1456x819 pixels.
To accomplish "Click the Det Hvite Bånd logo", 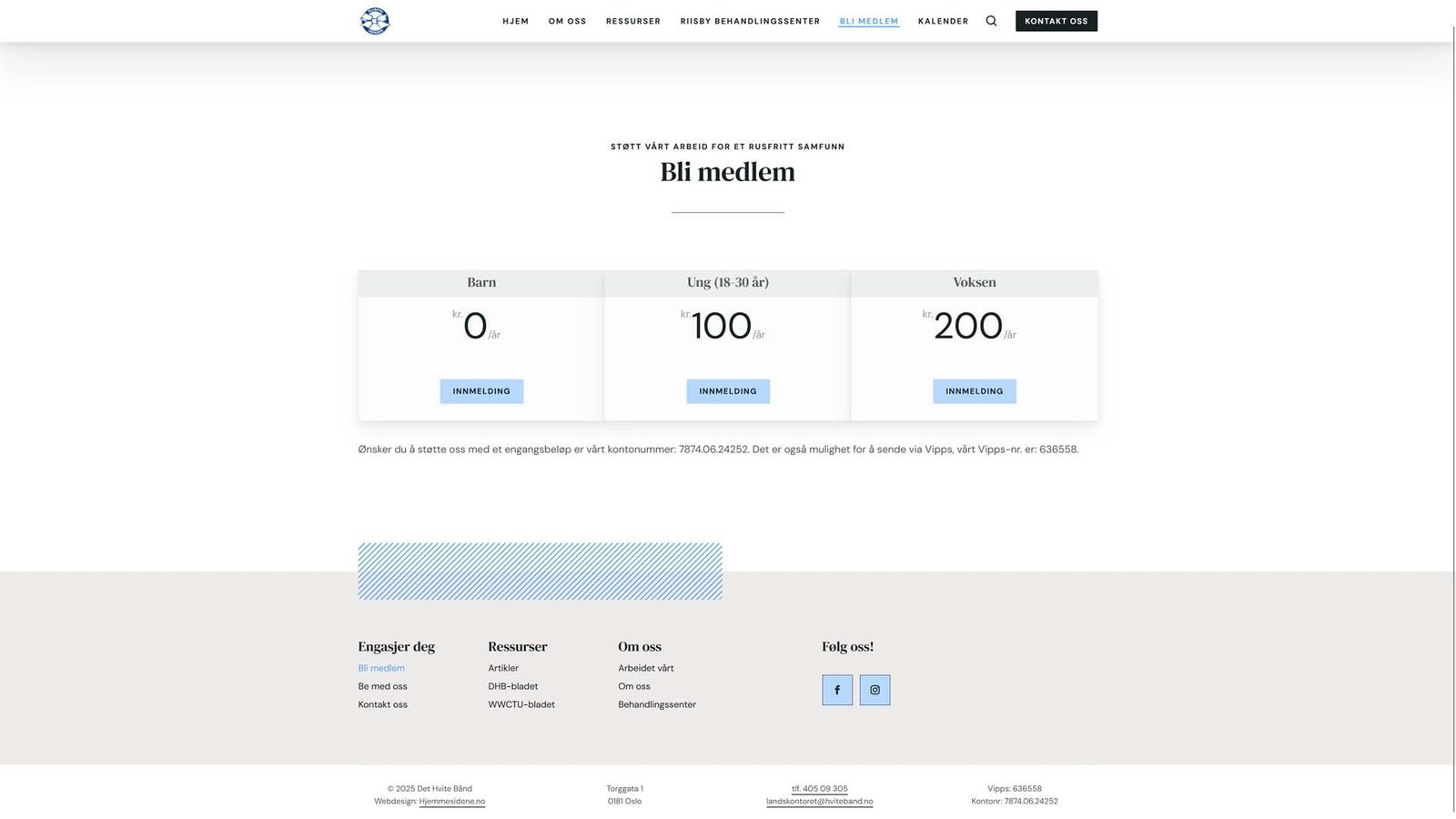I will coord(374,21).
